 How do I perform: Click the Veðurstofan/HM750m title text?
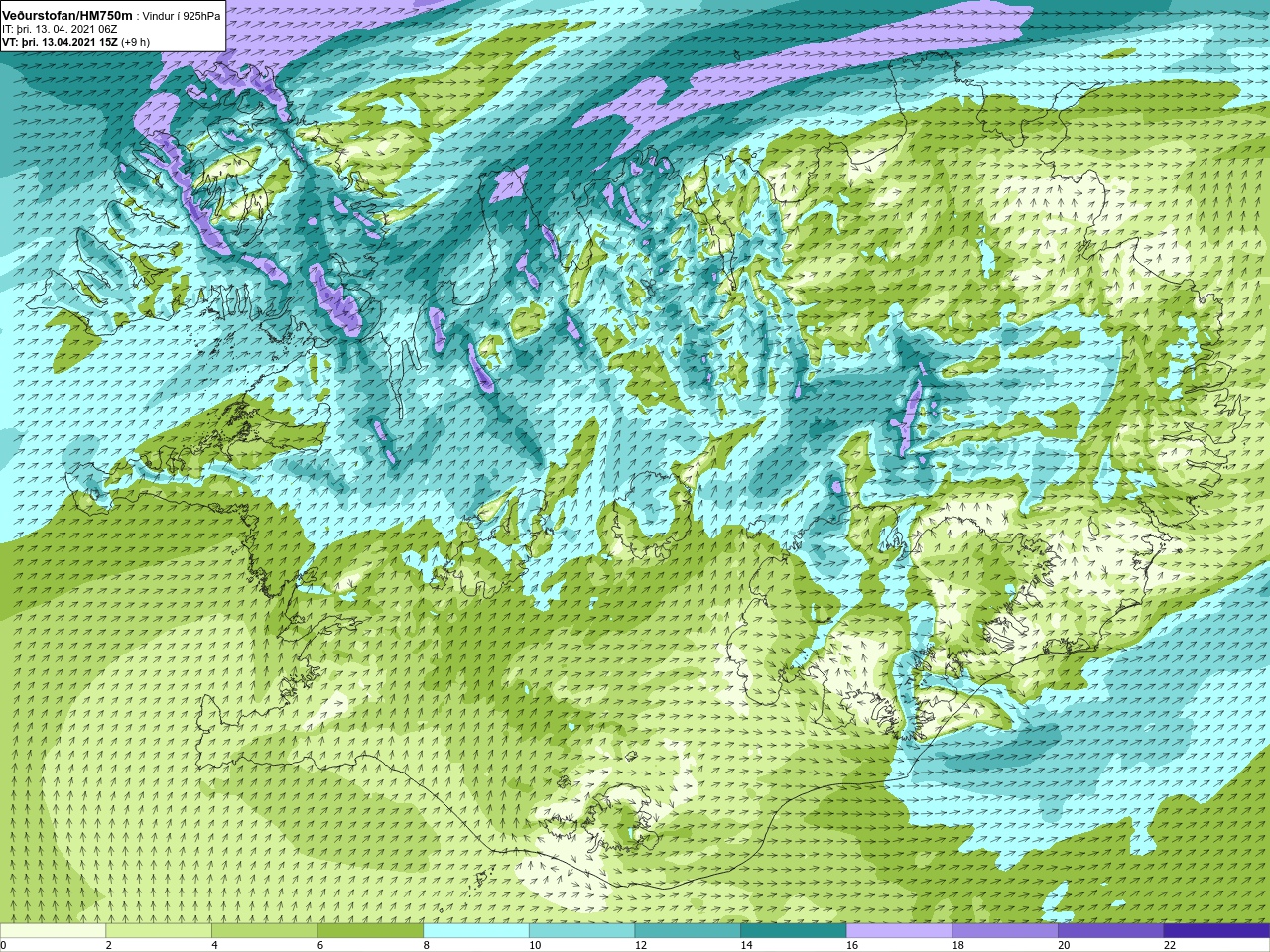66,16
